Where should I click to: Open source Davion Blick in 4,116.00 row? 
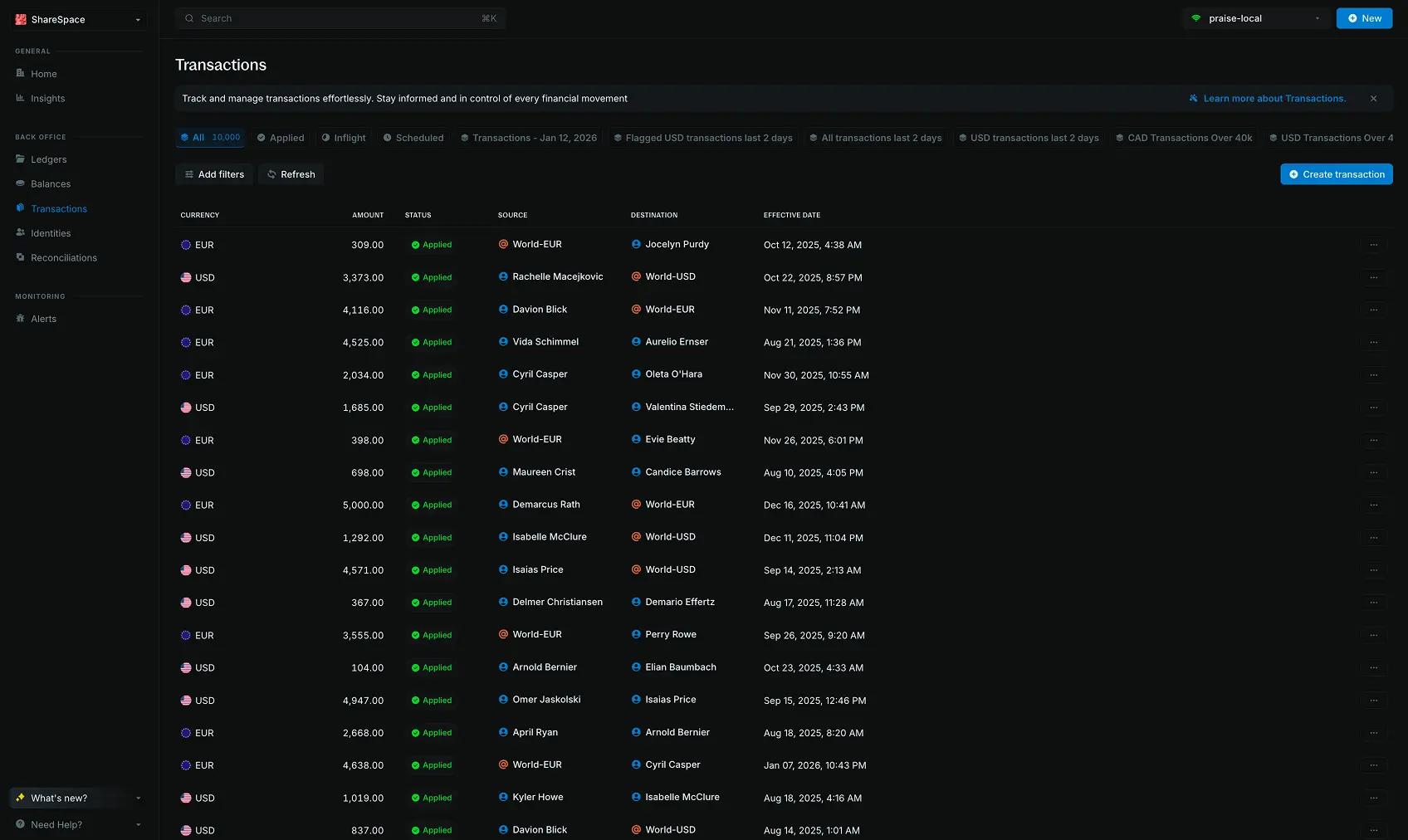tap(540, 309)
